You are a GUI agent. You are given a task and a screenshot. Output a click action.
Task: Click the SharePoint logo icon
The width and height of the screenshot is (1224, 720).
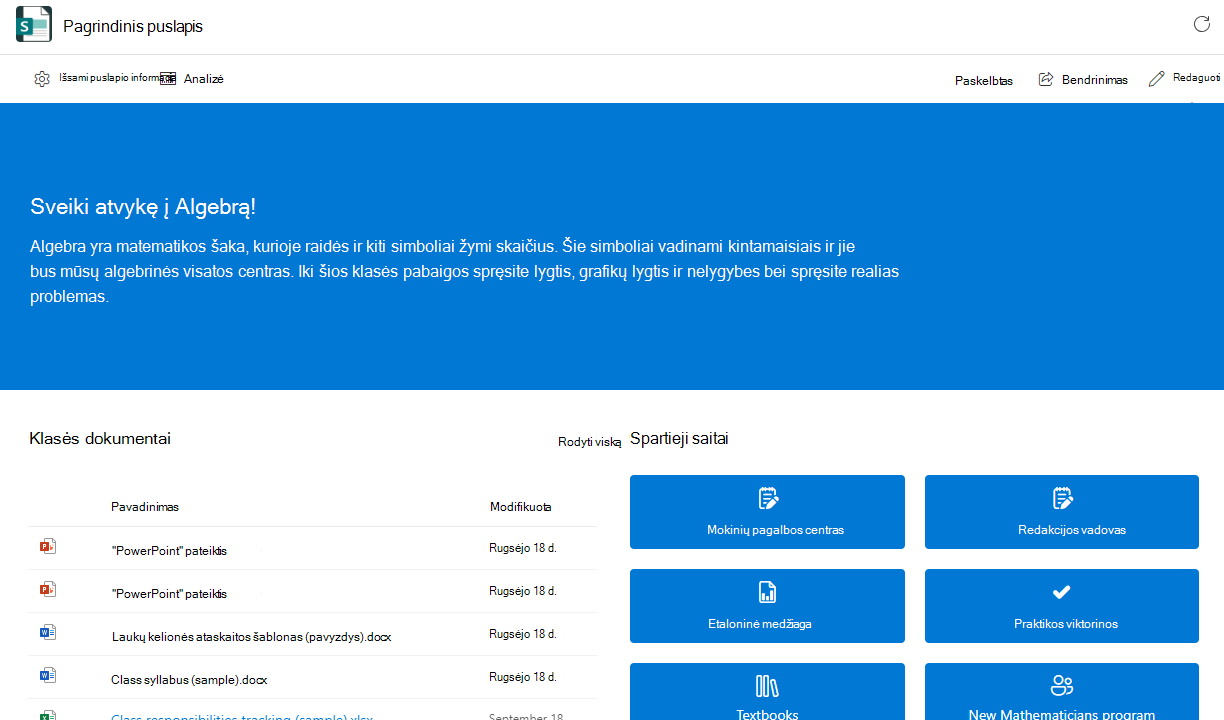pos(33,25)
